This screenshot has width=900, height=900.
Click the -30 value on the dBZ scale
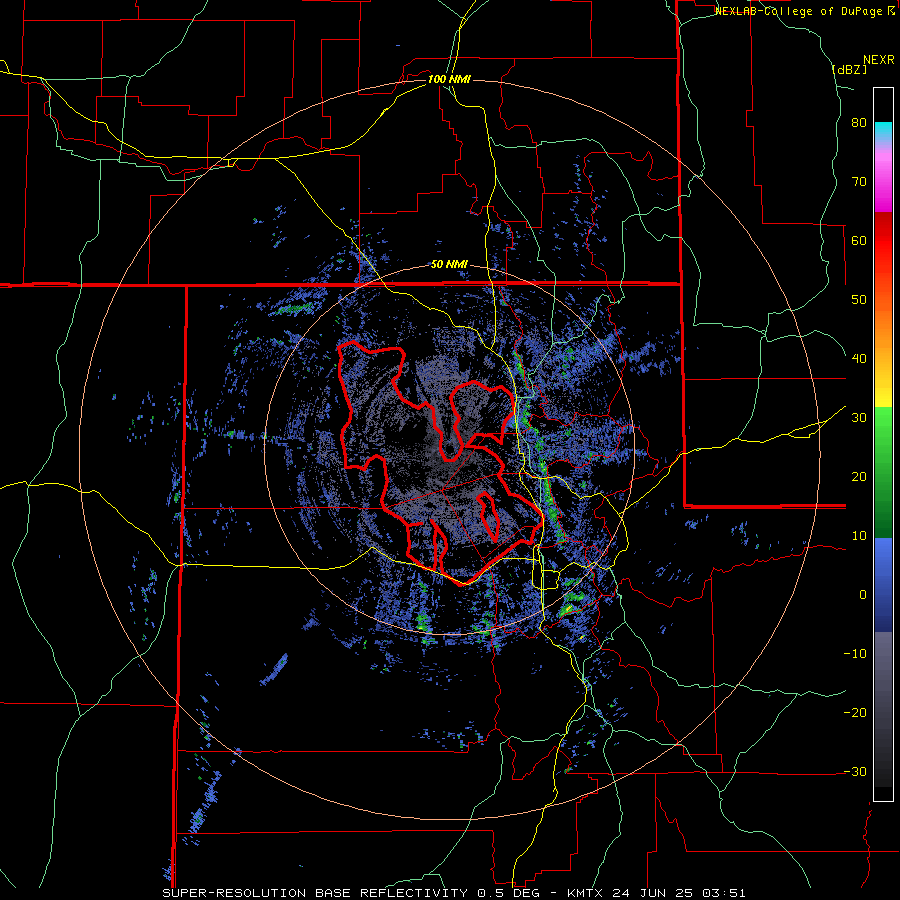(x=855, y=771)
